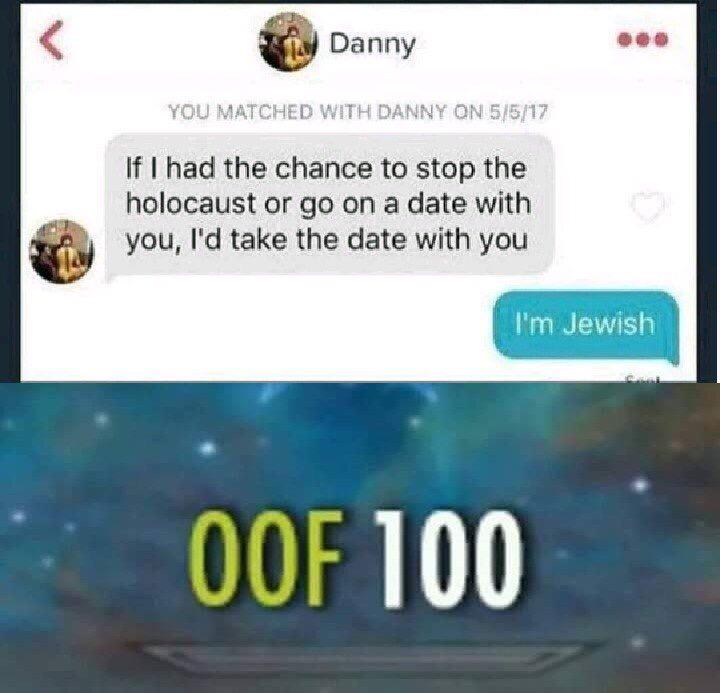
Task: Click the green OOF skill text
Action: pos(265,558)
